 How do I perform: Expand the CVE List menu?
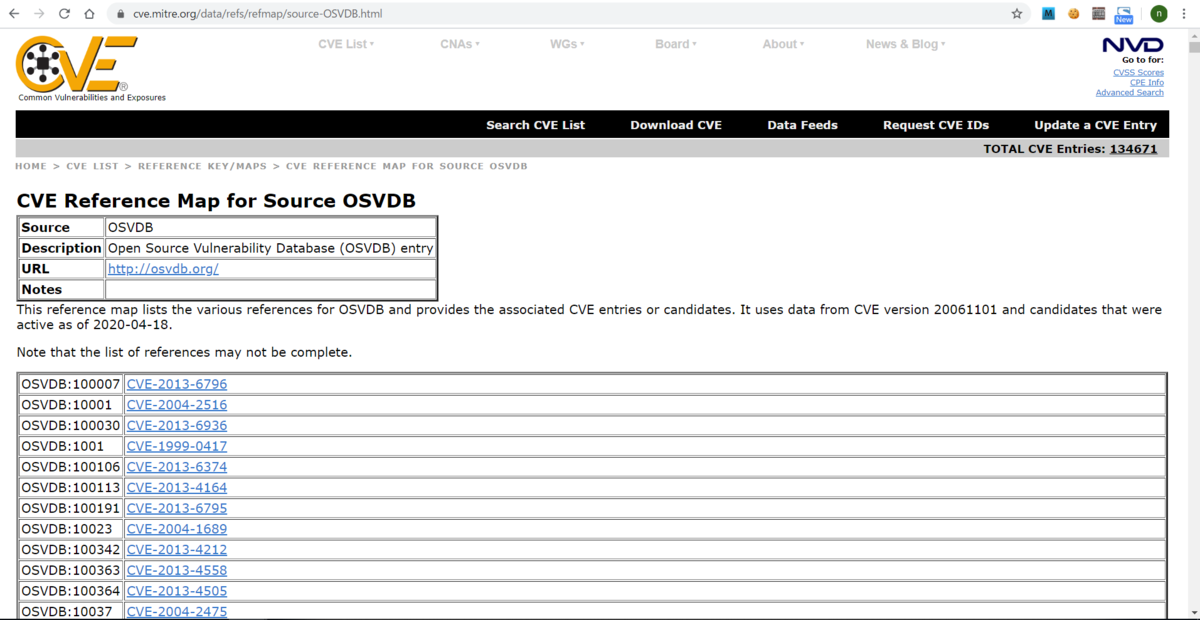tap(346, 44)
